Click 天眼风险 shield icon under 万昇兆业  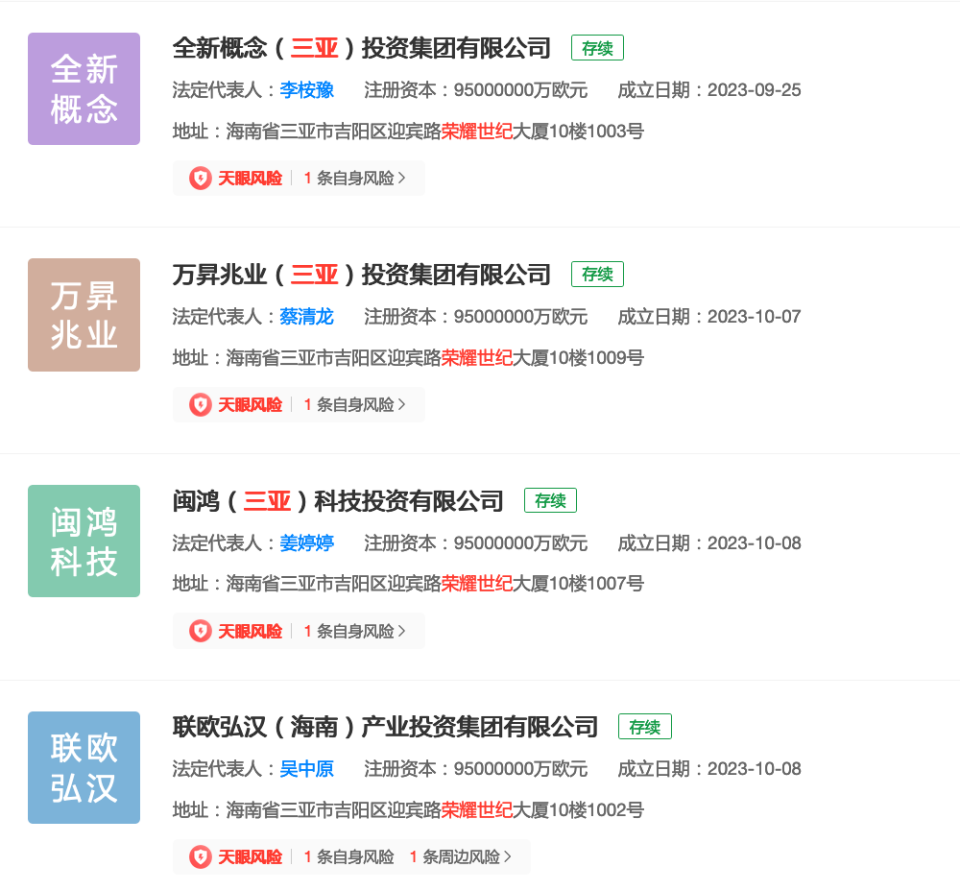click(x=200, y=405)
